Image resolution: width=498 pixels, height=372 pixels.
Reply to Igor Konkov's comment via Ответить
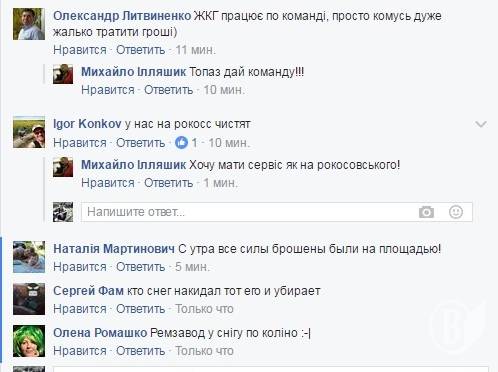point(140,143)
